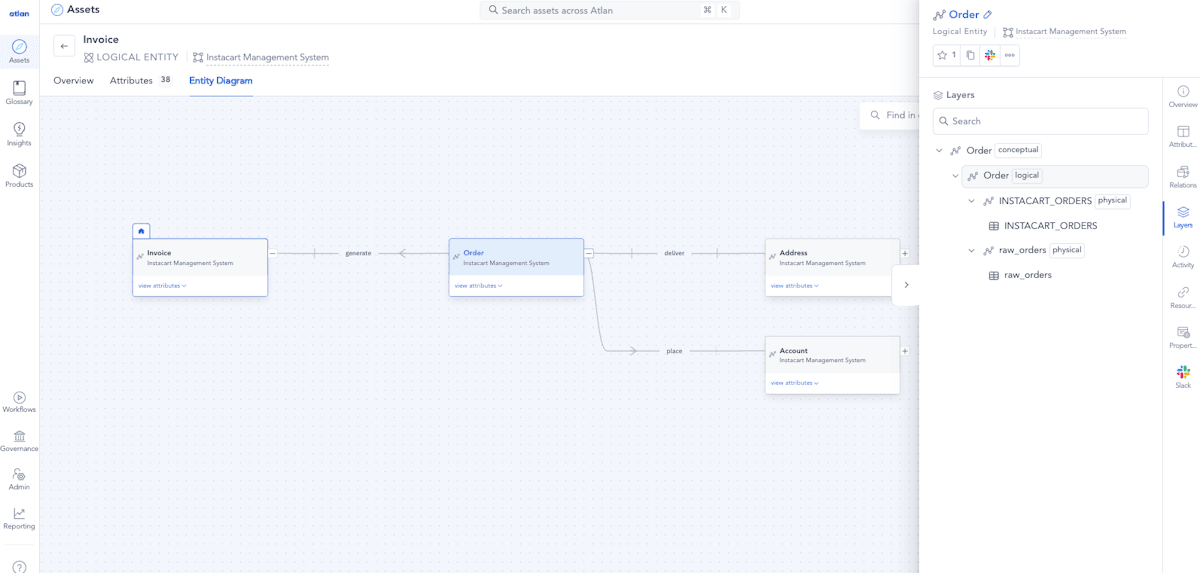Collapse the raw_orders physical node
Image resolution: width=1200 pixels, height=573 pixels.
click(x=971, y=251)
